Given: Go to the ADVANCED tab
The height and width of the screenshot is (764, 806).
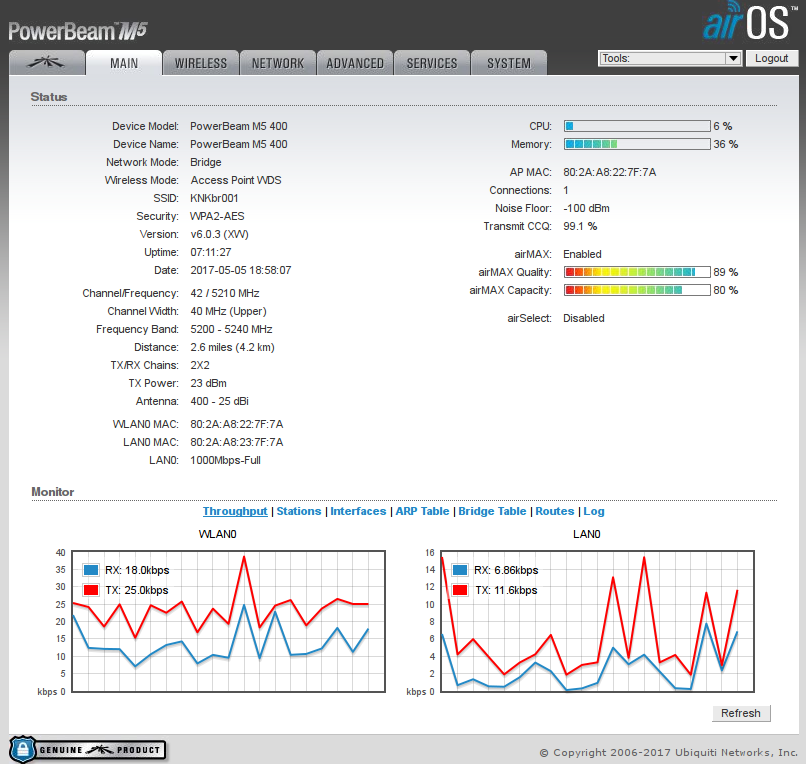Looking at the screenshot, I should (355, 63).
